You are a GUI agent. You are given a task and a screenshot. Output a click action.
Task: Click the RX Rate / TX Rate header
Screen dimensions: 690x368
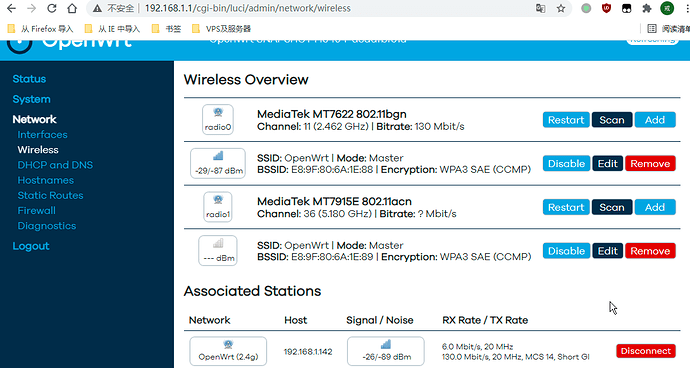click(x=485, y=320)
